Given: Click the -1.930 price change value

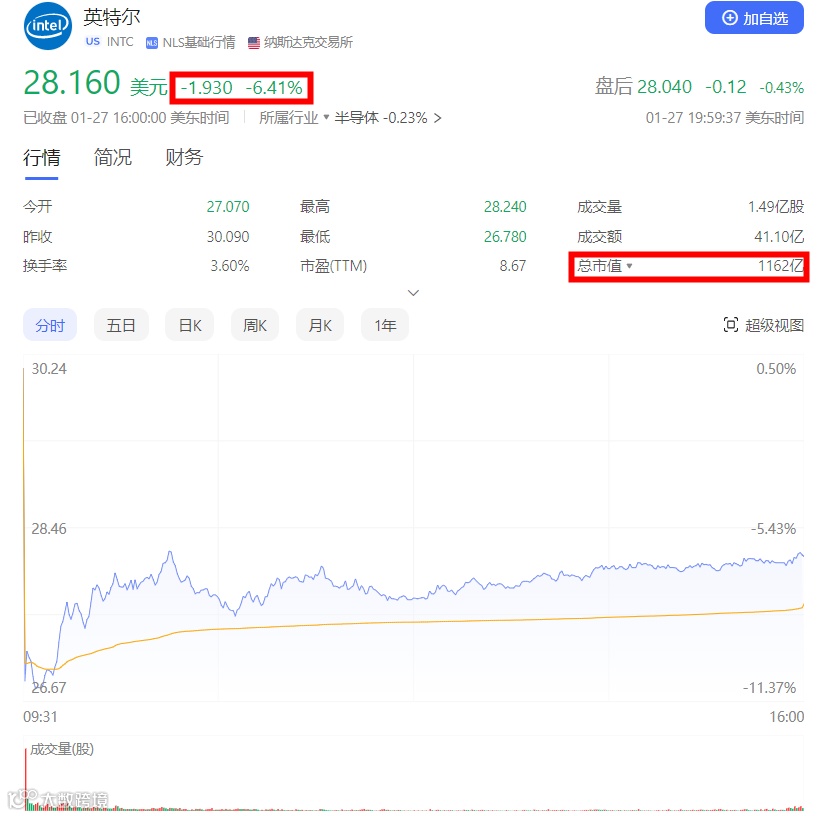Looking at the screenshot, I should point(206,87).
